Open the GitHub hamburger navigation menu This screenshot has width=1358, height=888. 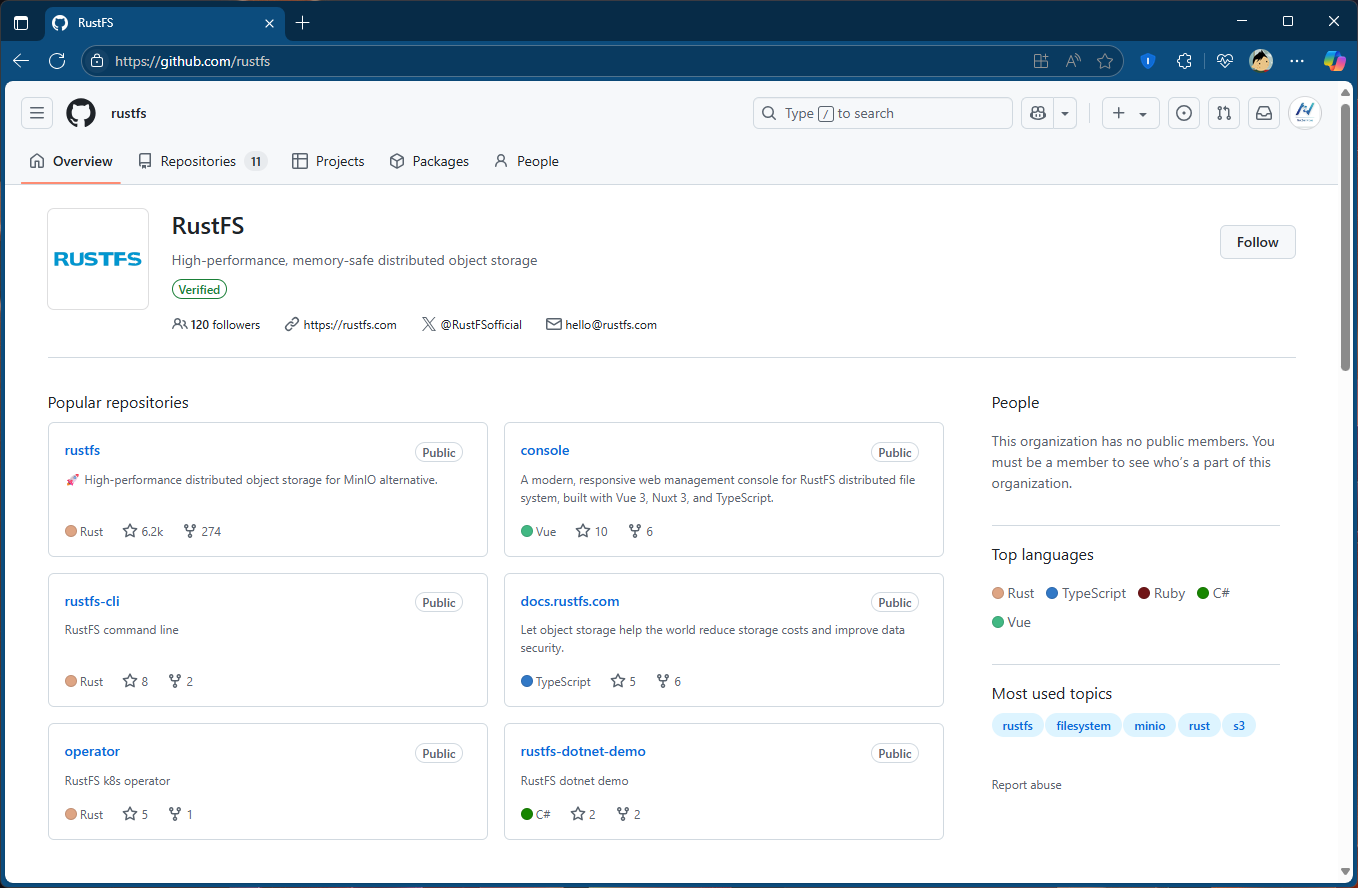pos(37,113)
